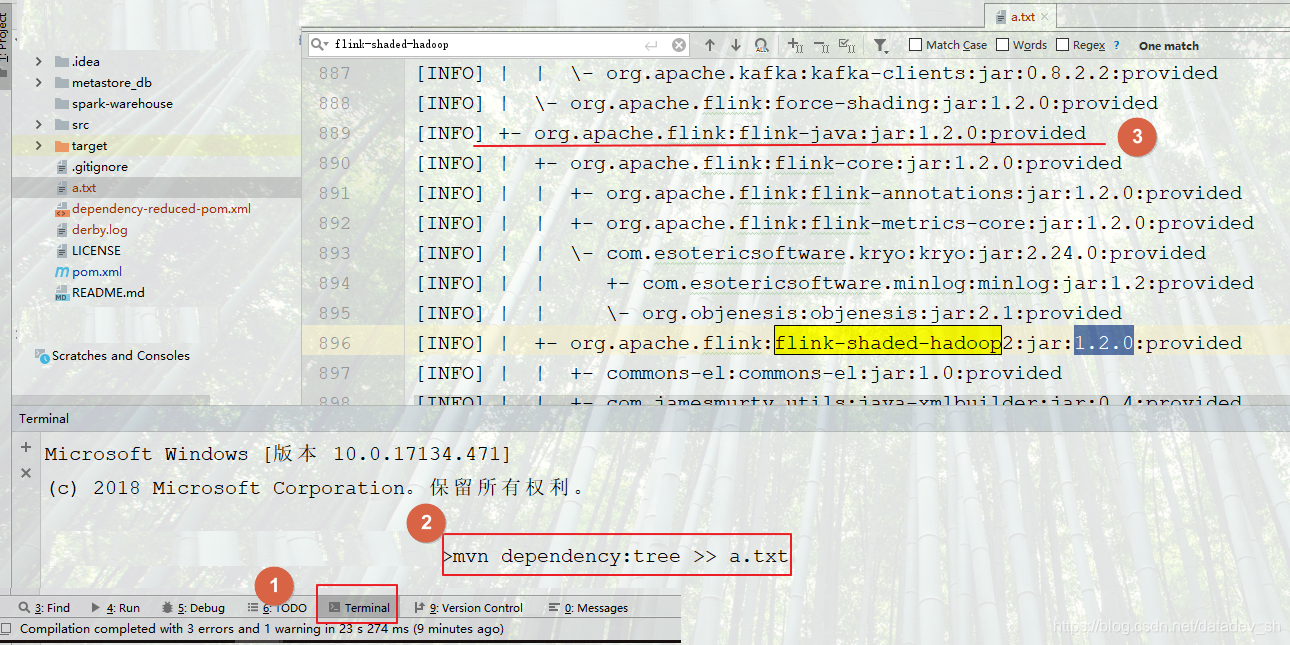The height and width of the screenshot is (645, 1290).
Task: Toggle the Words checkbox
Action: pos(1003,45)
